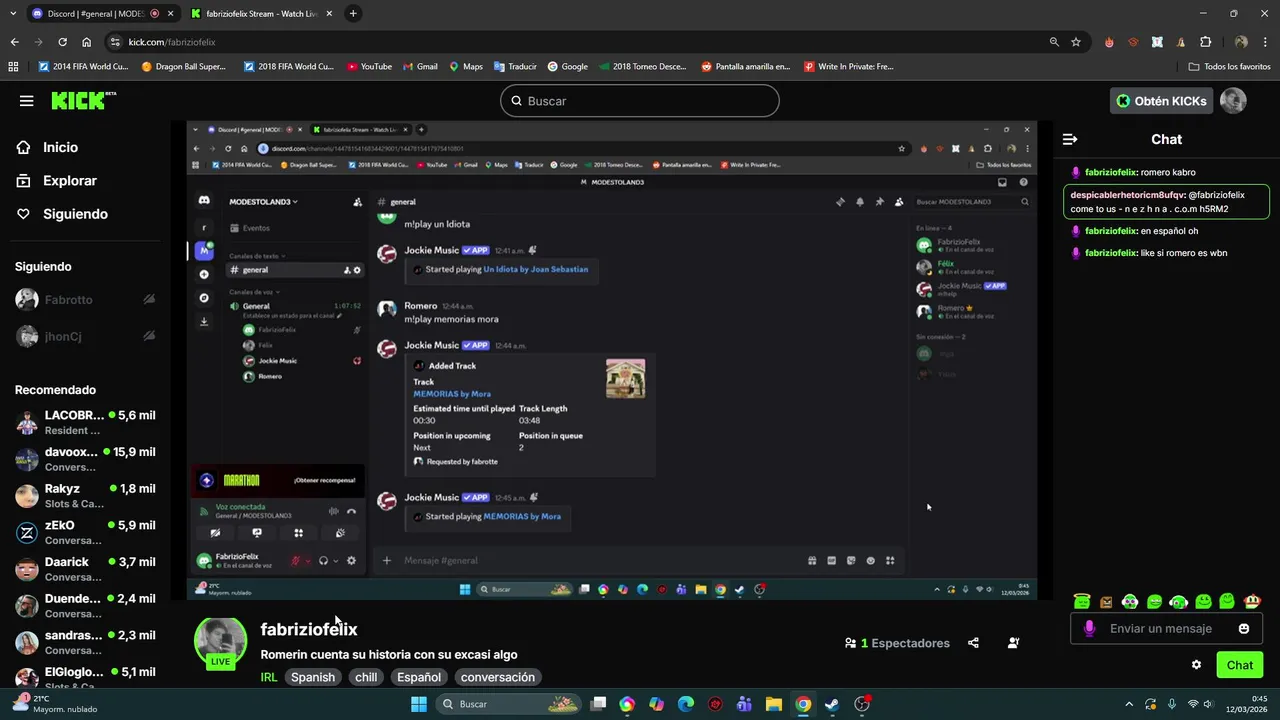The image size is (1280, 720).
Task: Open the browser extensions puzzle icon
Action: coord(1205,42)
